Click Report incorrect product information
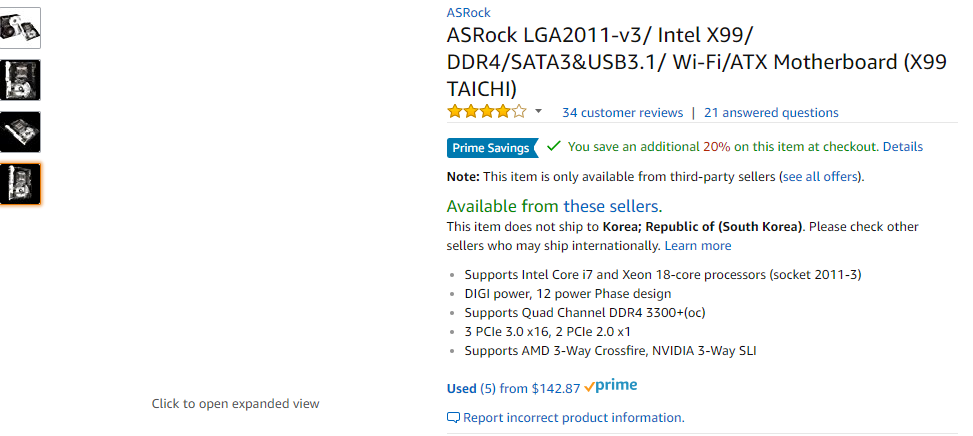 [574, 418]
